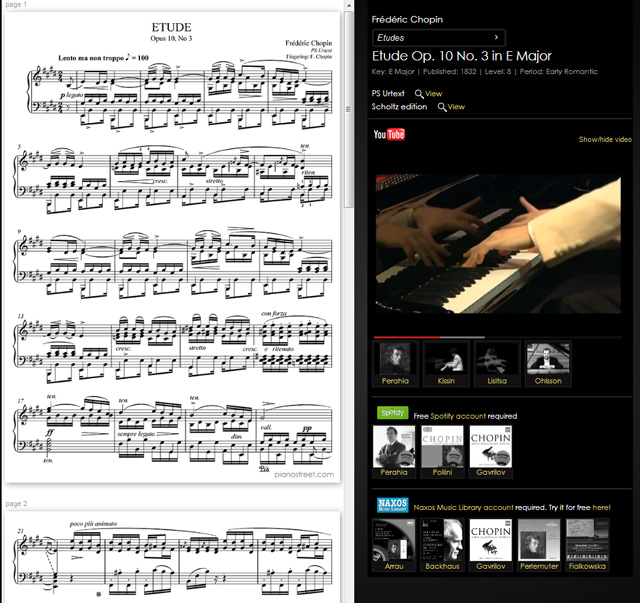Open the Etudes dropdown selector

pos(439,38)
